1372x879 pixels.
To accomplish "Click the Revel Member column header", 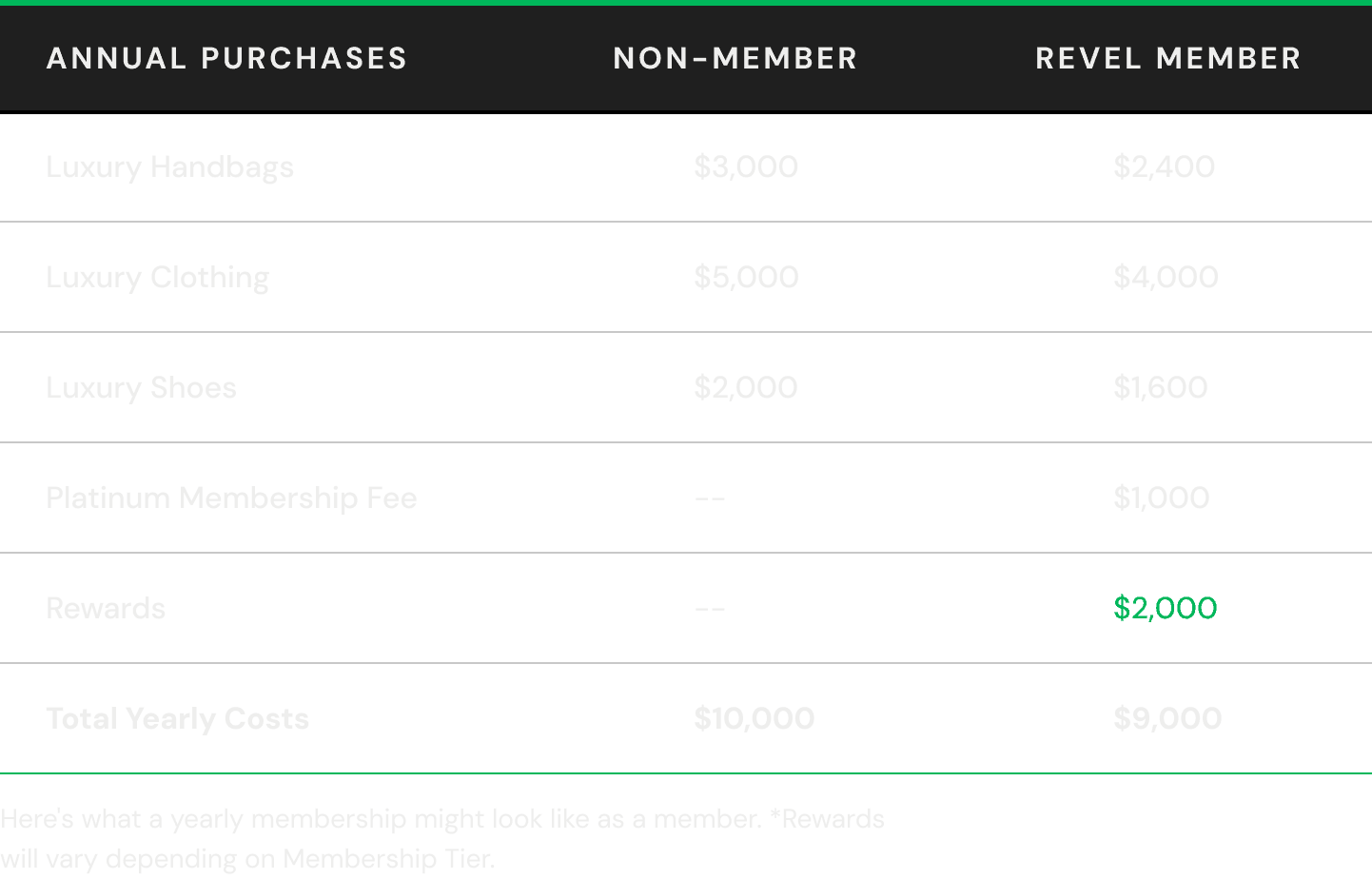I will pos(1168,58).
